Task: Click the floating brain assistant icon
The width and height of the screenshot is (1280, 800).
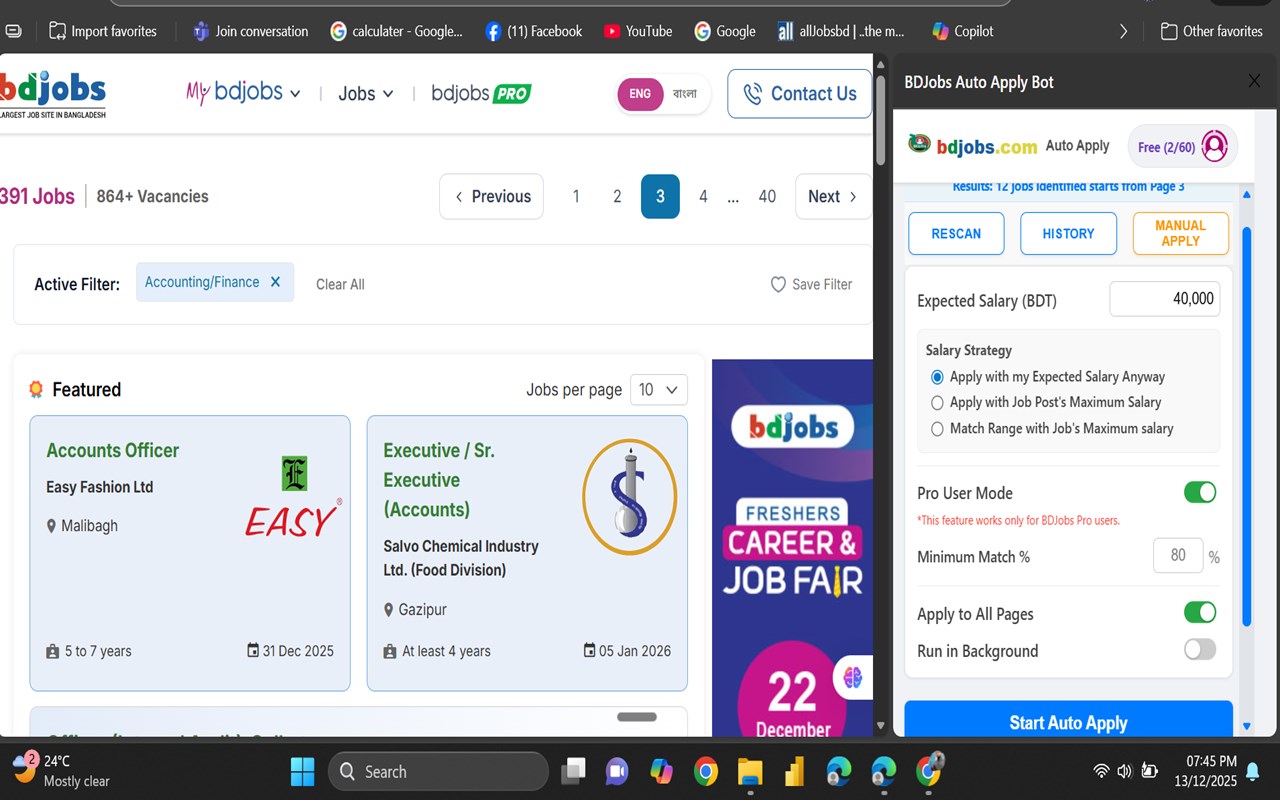Action: pos(852,678)
